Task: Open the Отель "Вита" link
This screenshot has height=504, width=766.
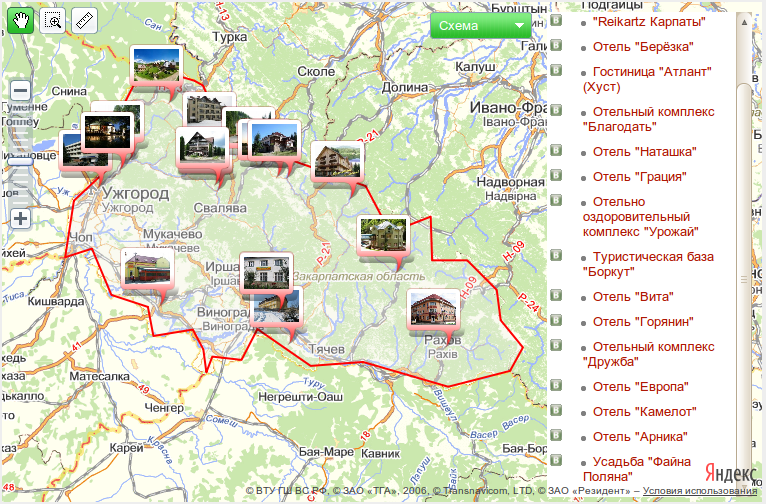Action: tap(633, 297)
